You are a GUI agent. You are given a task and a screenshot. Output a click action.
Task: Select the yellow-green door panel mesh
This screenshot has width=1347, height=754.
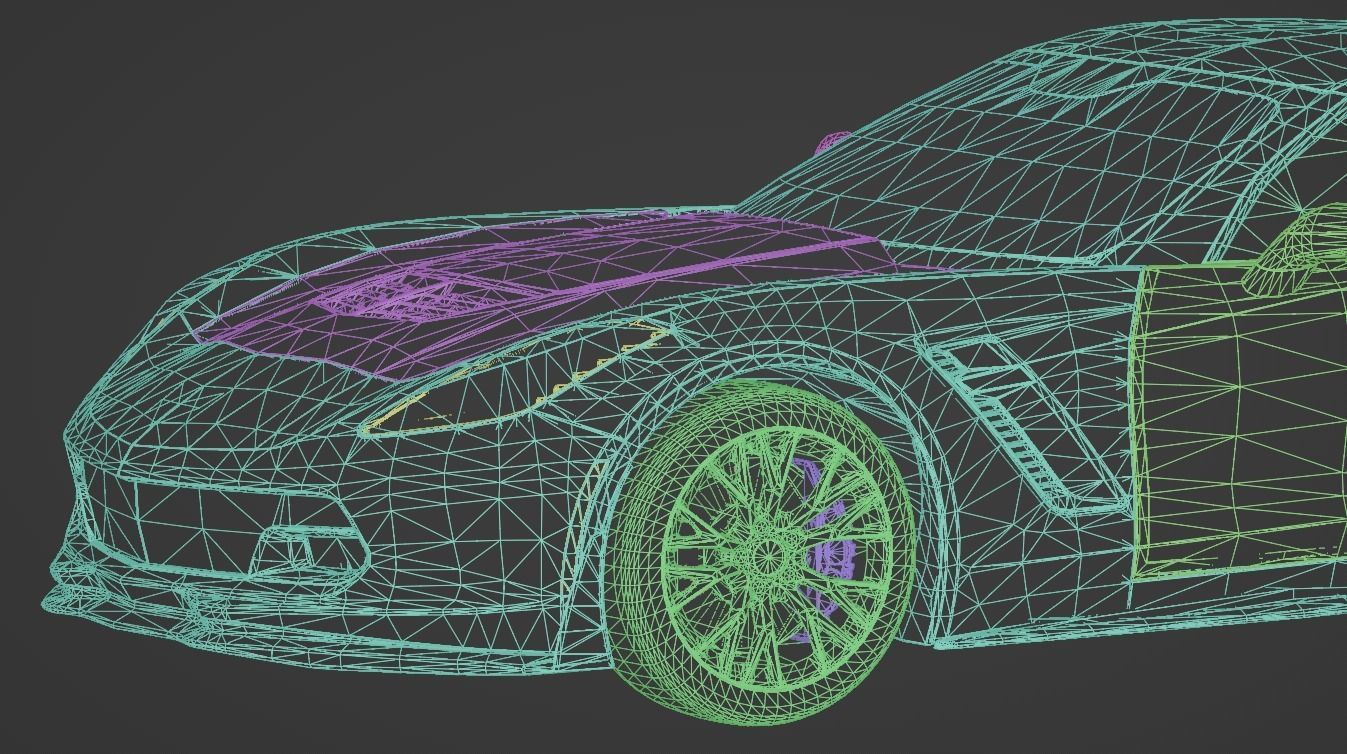(x=1240, y=420)
